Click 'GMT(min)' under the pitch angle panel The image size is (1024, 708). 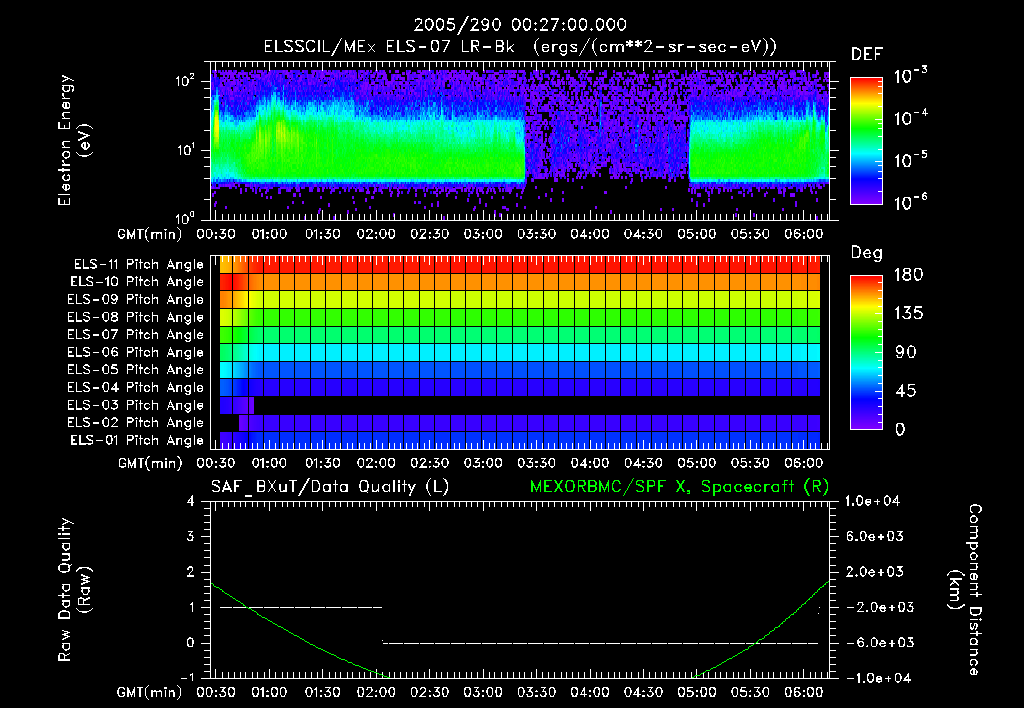(x=149, y=464)
